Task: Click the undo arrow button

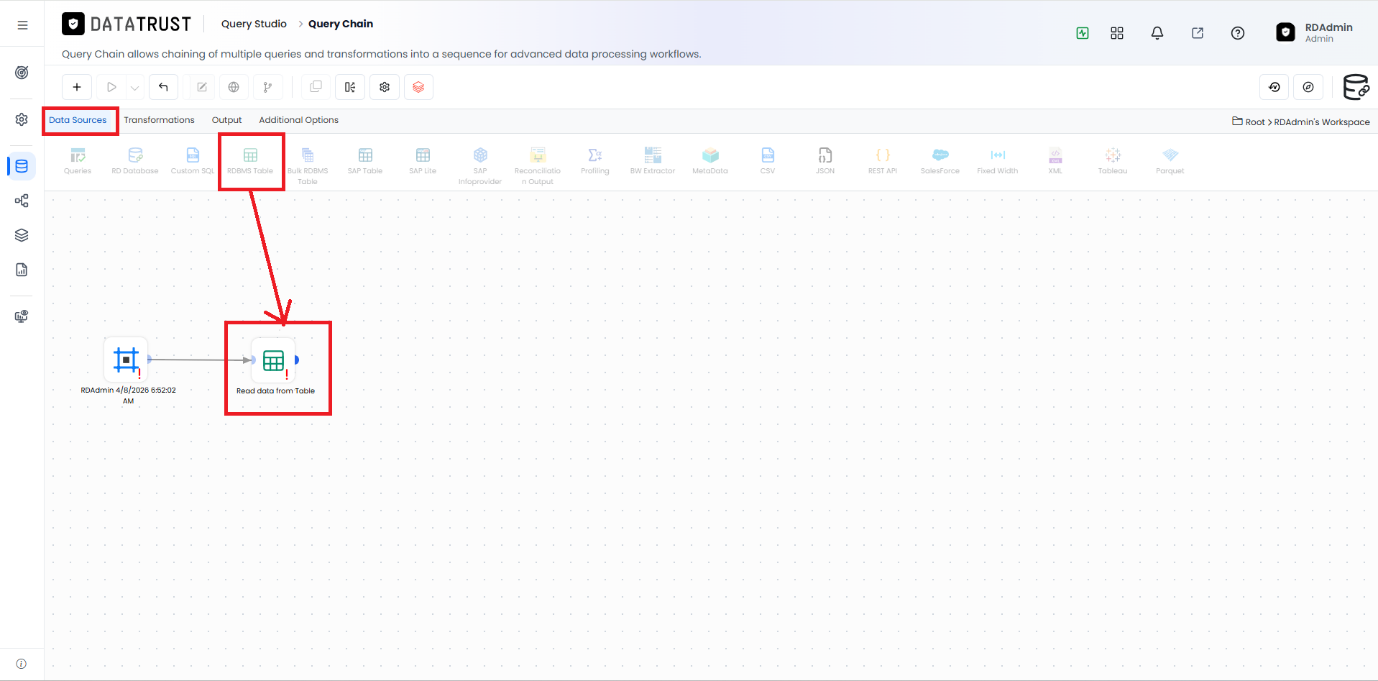Action: point(163,87)
